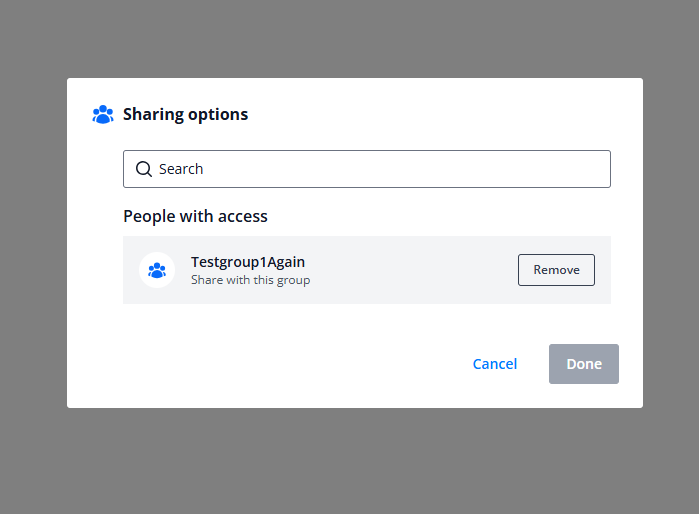
Task: Click blank dialog space left of Cancel
Action: coord(267,364)
